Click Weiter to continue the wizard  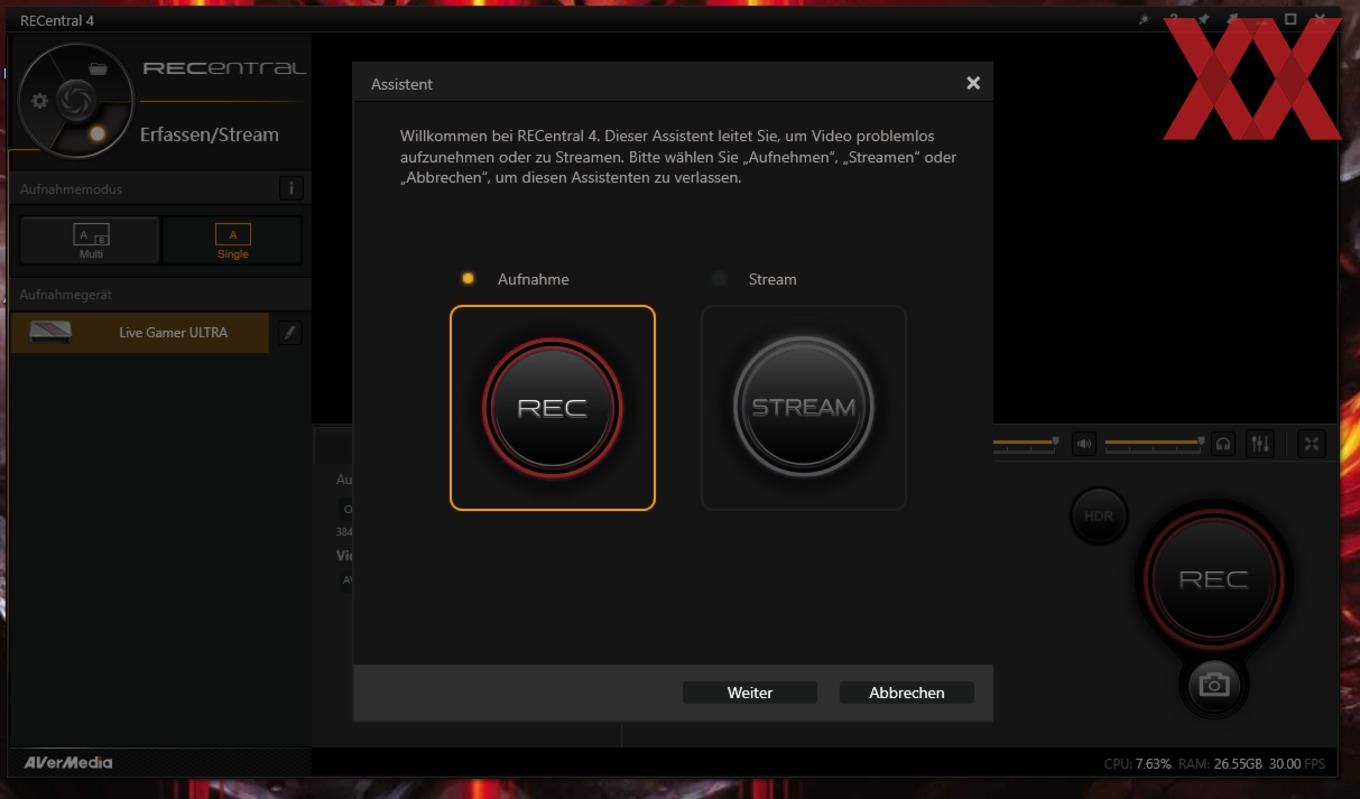750,692
